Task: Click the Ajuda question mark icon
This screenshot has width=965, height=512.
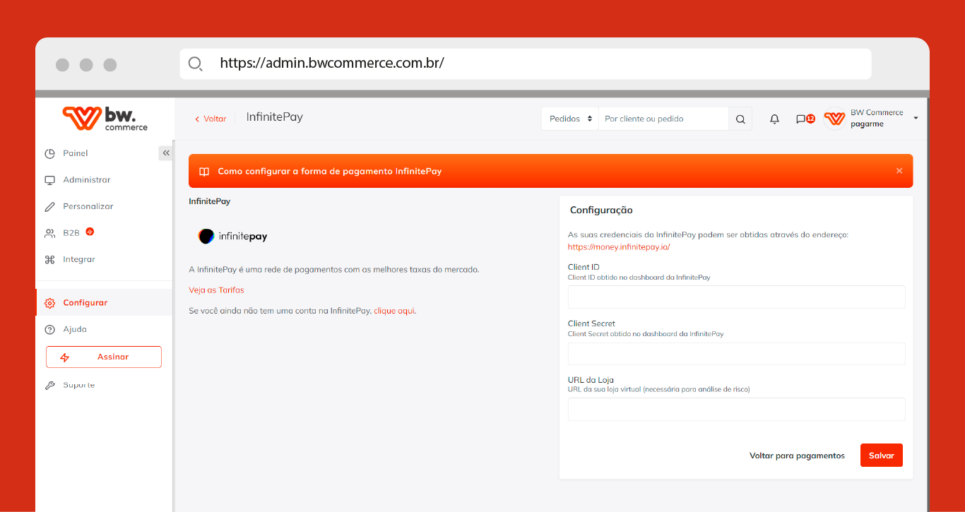Action: [50, 330]
